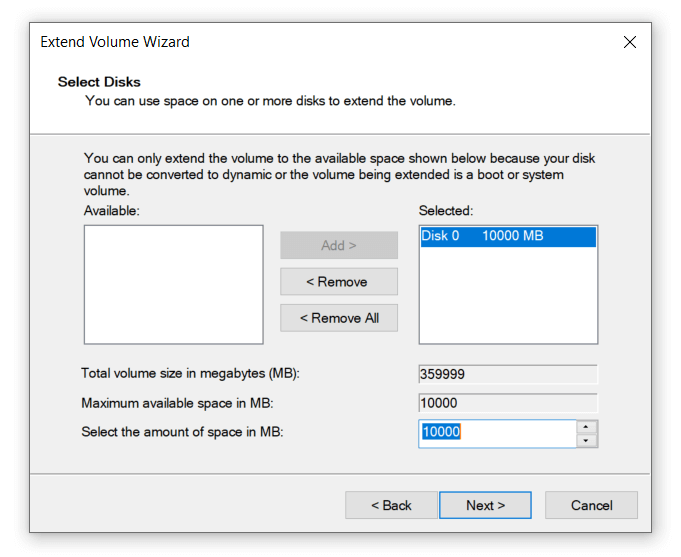Click the < Remove button
The width and height of the screenshot is (681, 557).
(338, 282)
